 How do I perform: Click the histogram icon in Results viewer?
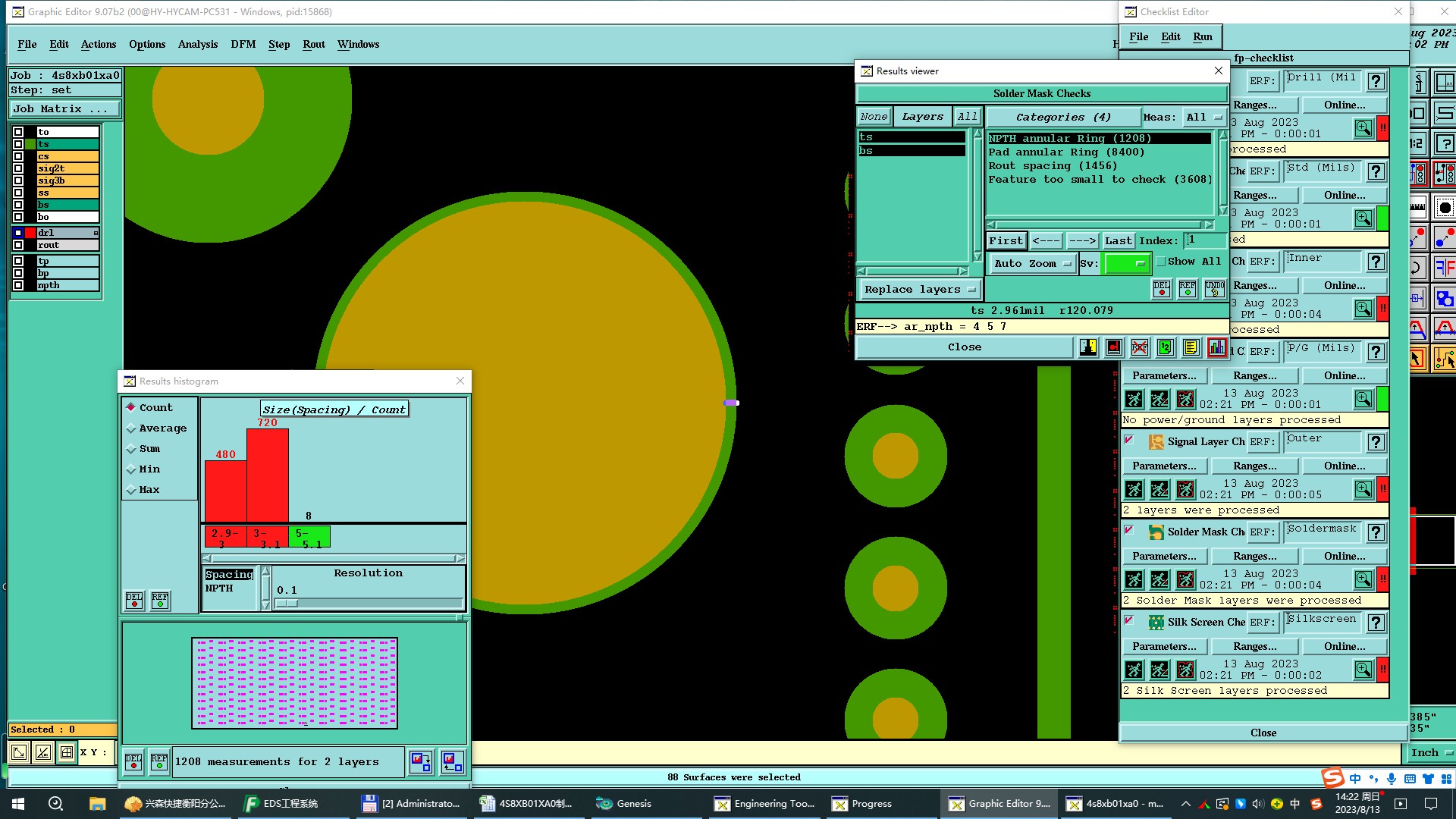[1216, 347]
